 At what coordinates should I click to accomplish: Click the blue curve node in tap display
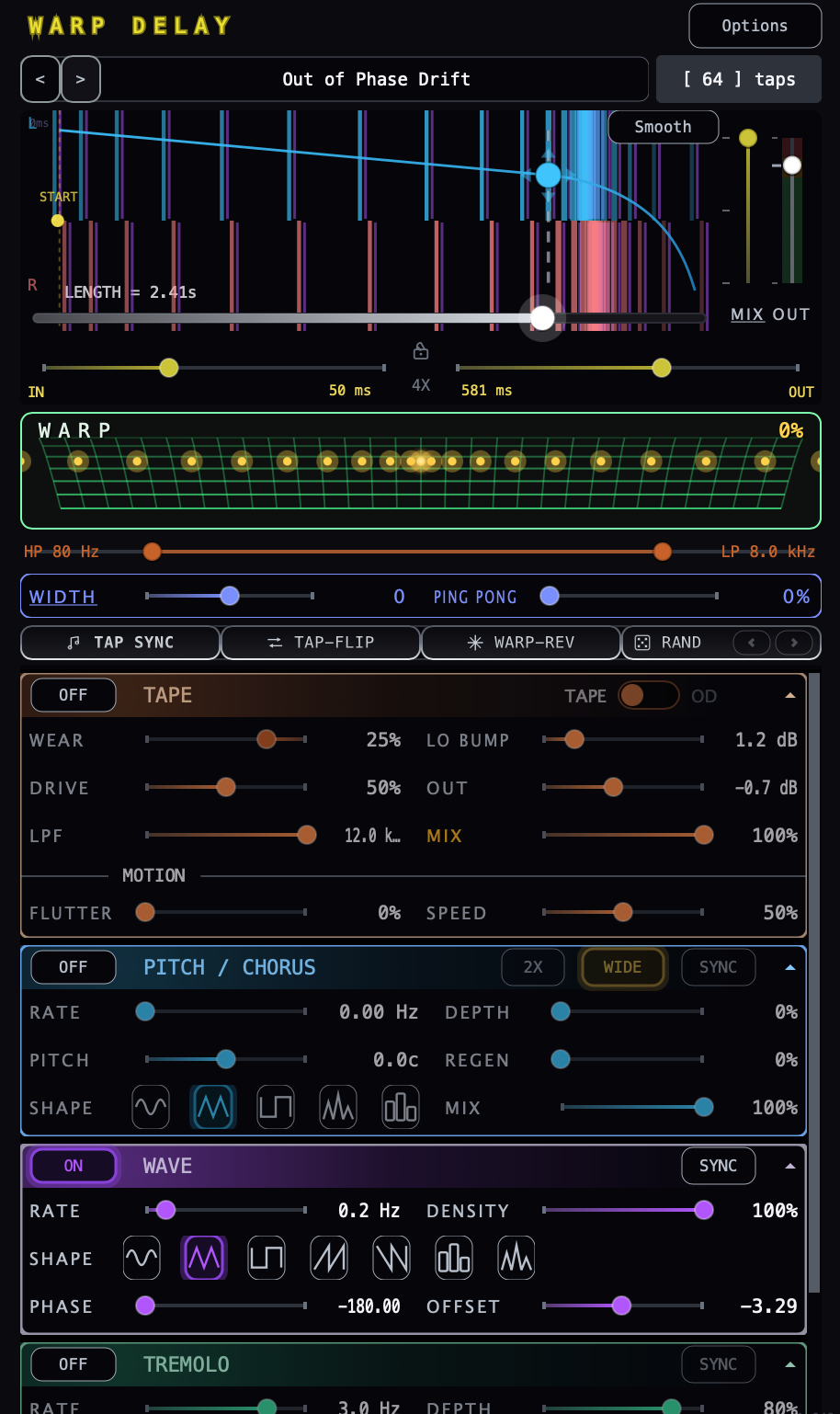[549, 175]
